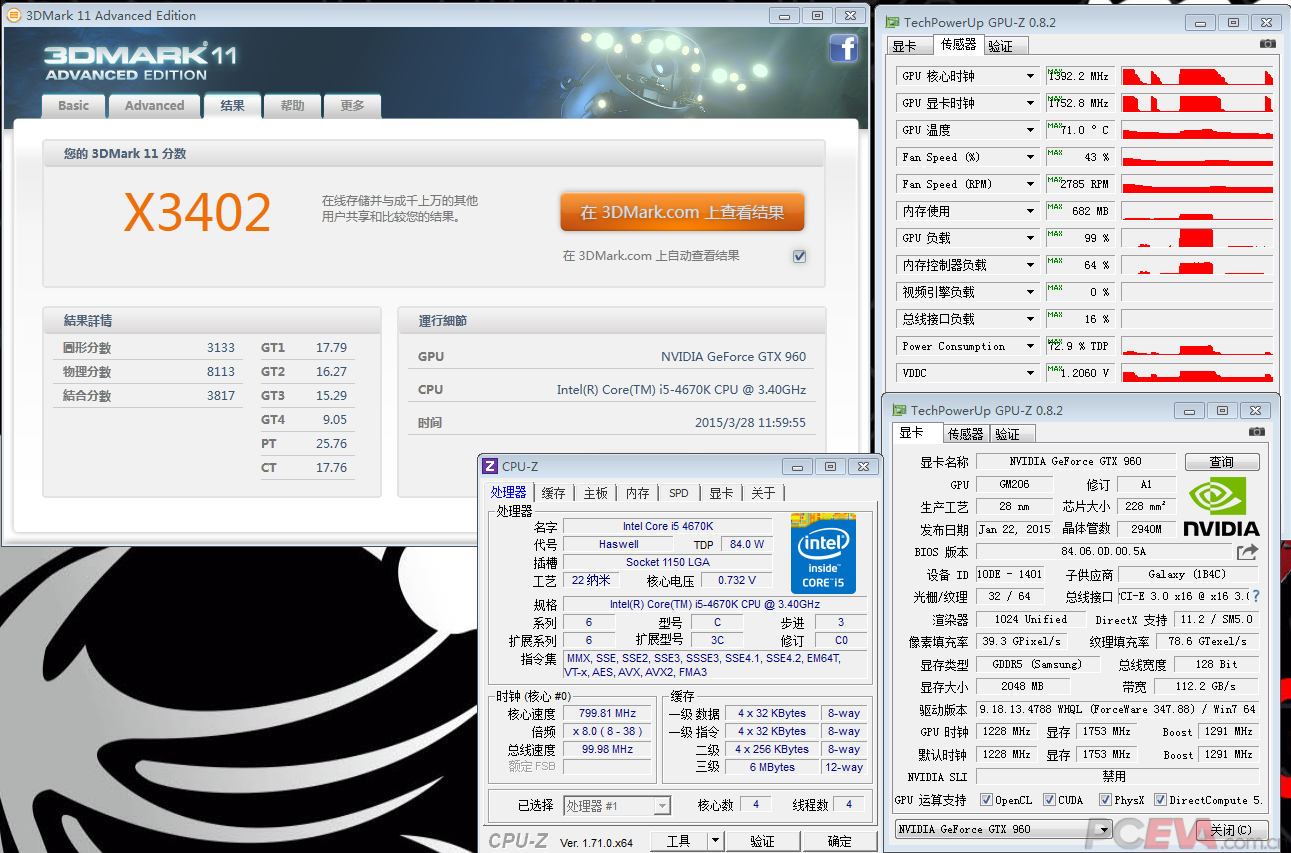Click the 内存控制器负载 sensor graph

click(1197, 265)
